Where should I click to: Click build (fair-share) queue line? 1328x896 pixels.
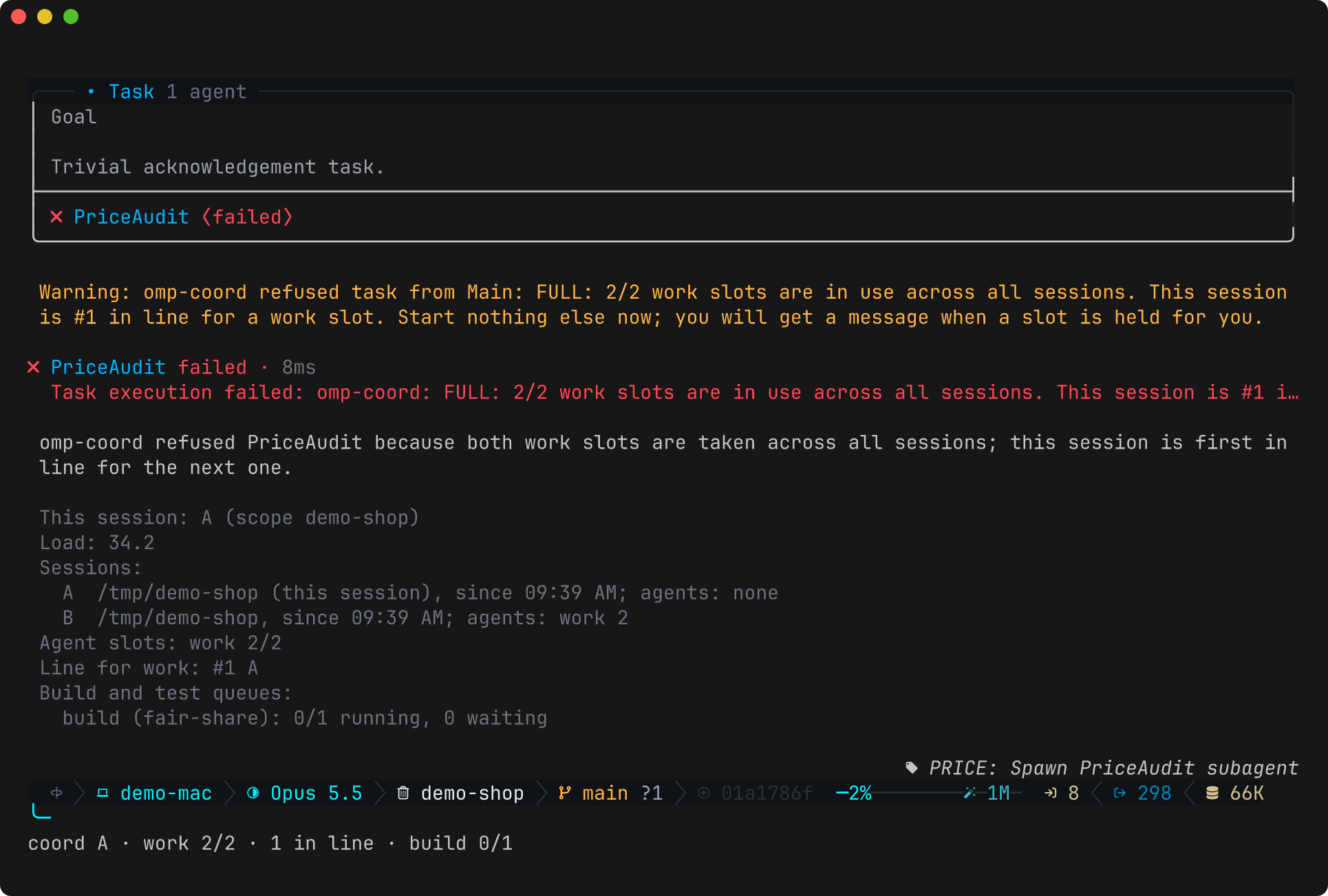305,718
